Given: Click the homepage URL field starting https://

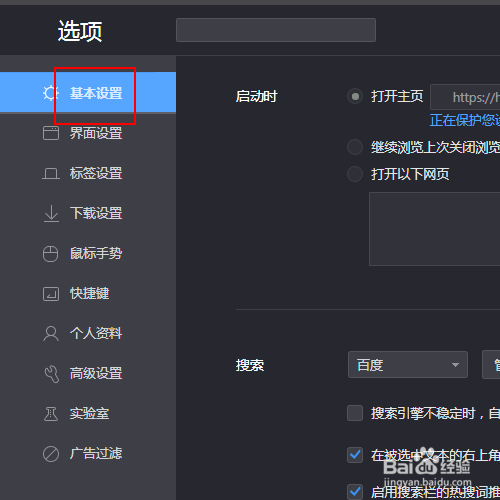Looking at the screenshot, I should click(465, 97).
